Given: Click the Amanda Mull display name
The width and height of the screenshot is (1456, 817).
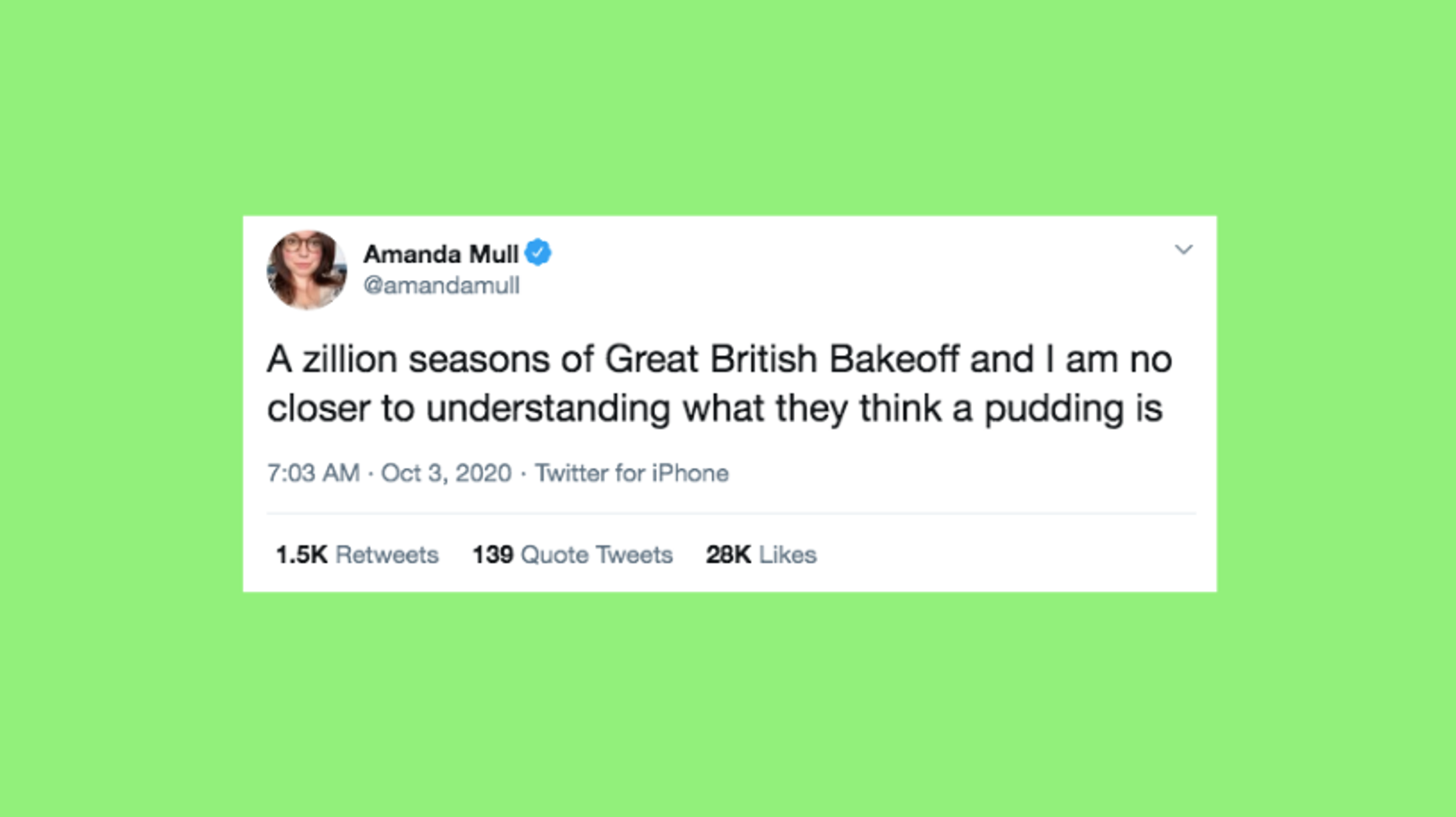Looking at the screenshot, I should click(441, 255).
